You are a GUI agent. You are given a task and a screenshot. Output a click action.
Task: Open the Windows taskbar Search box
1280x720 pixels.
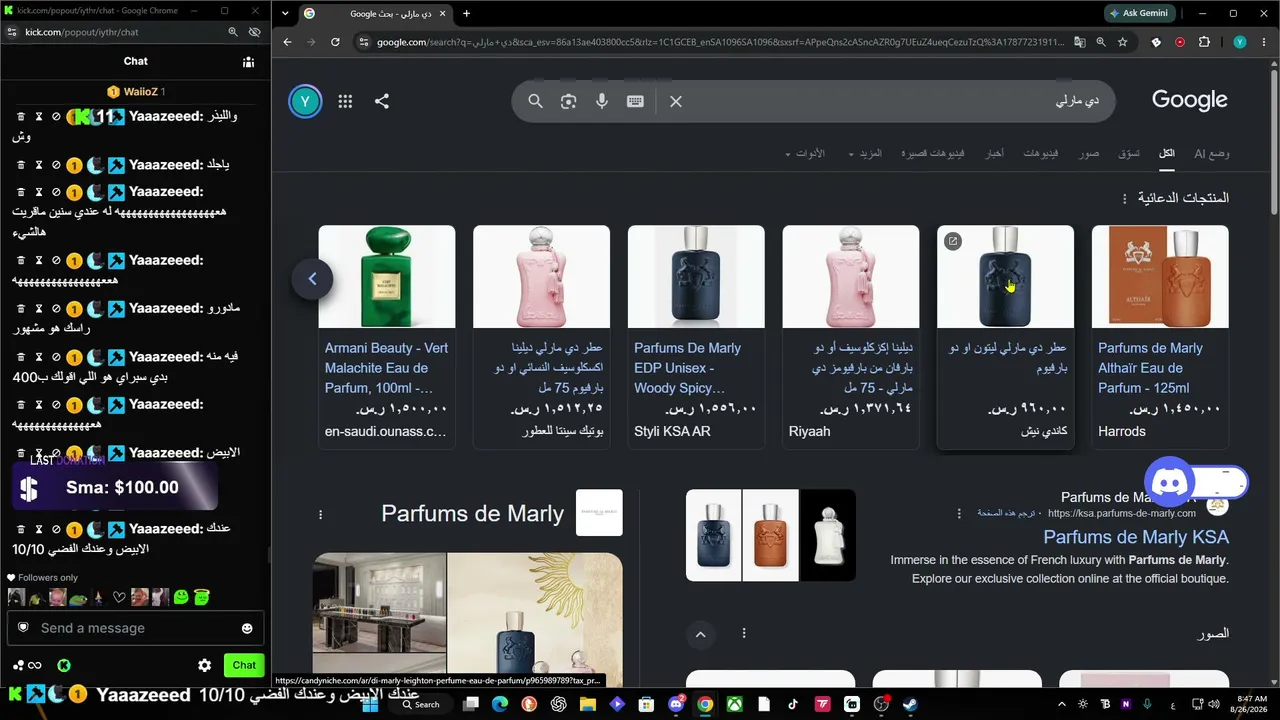pyautogui.click(x=421, y=704)
